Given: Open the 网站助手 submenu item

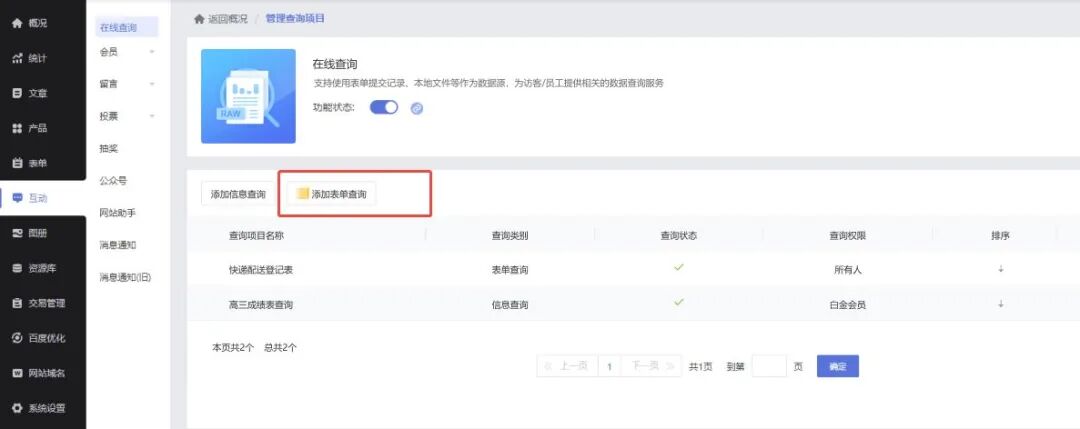Looking at the screenshot, I should pyautogui.click(x=118, y=213).
